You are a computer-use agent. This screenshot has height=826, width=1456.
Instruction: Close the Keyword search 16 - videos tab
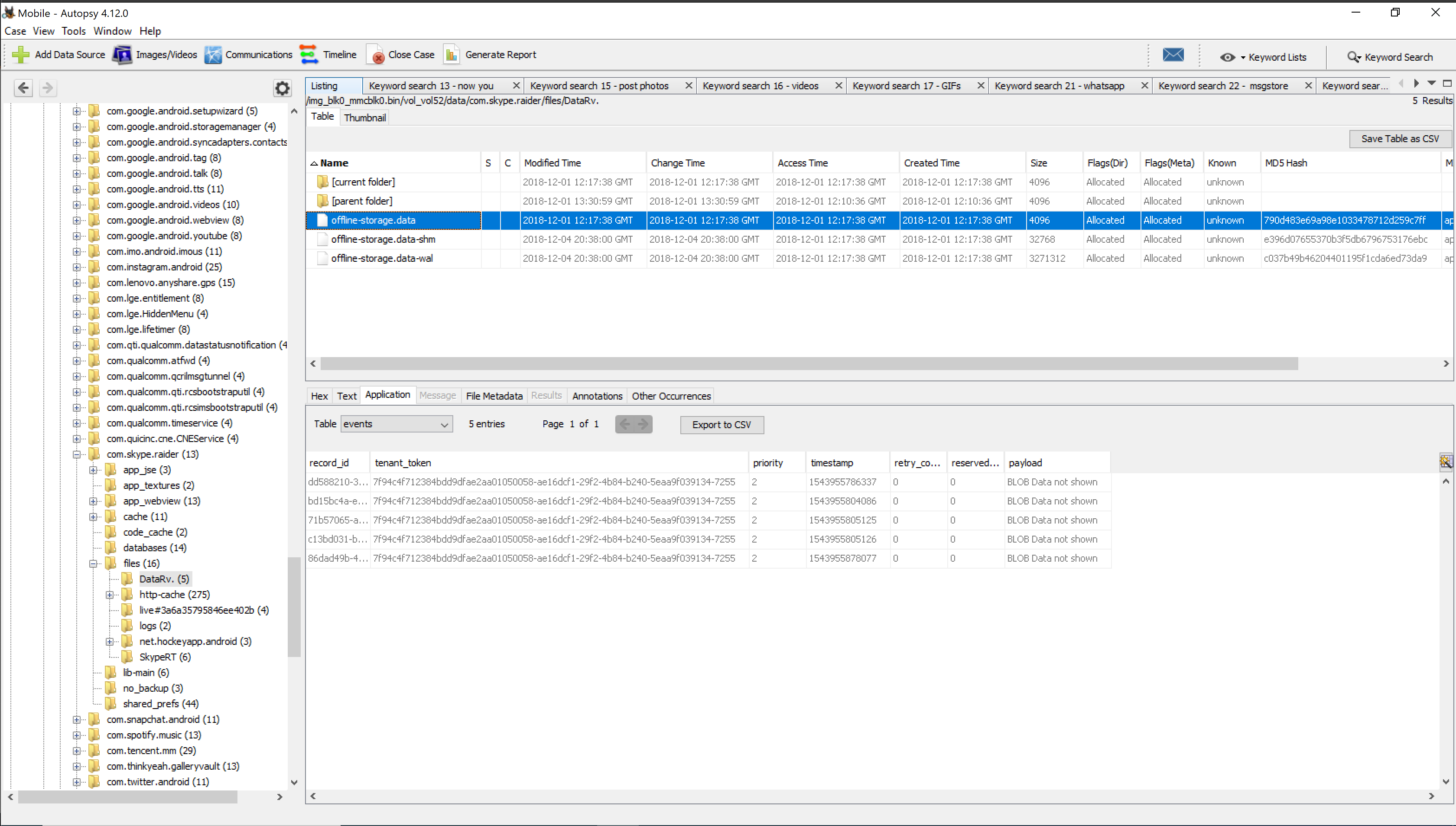(838, 86)
